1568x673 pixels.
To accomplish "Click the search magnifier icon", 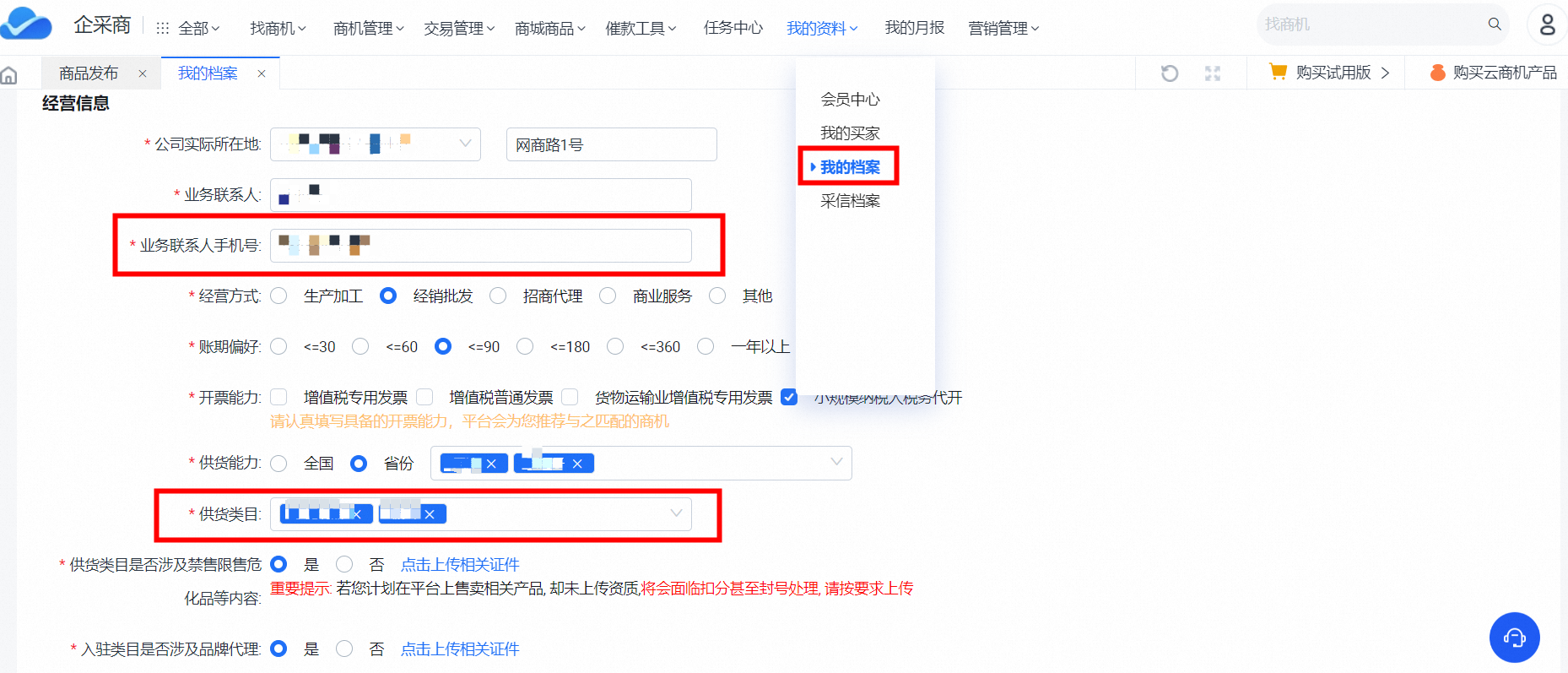I will (x=1495, y=24).
